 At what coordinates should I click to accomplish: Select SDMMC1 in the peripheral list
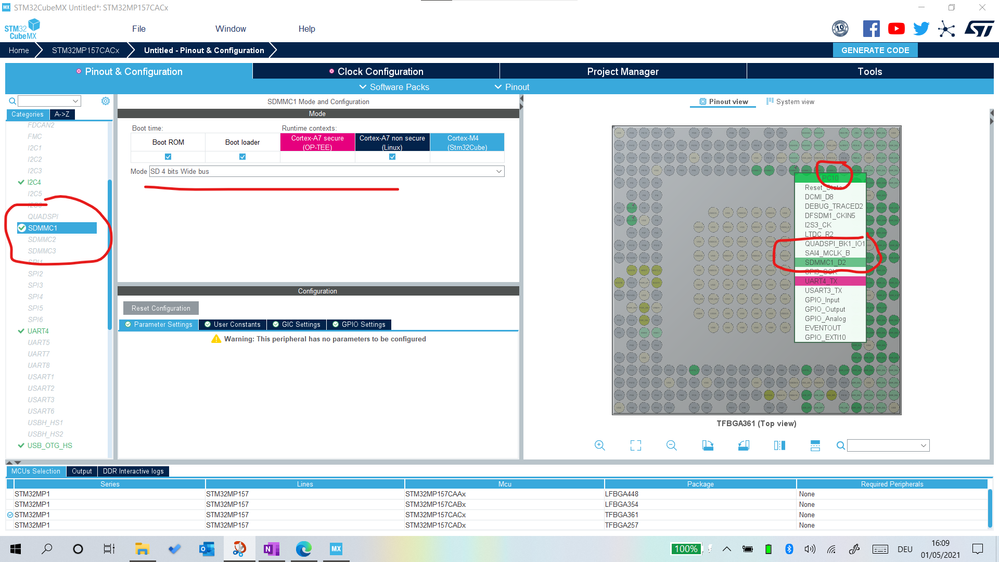click(57, 228)
